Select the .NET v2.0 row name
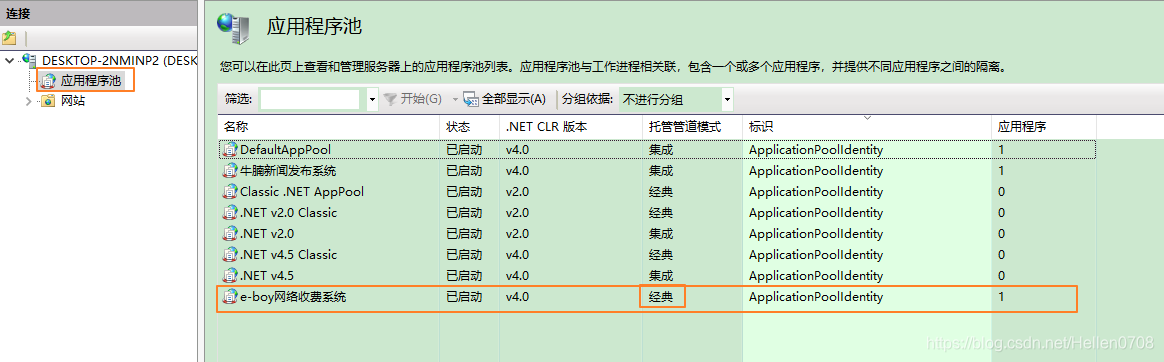Screen dimensions: 1164x362 coord(268,233)
